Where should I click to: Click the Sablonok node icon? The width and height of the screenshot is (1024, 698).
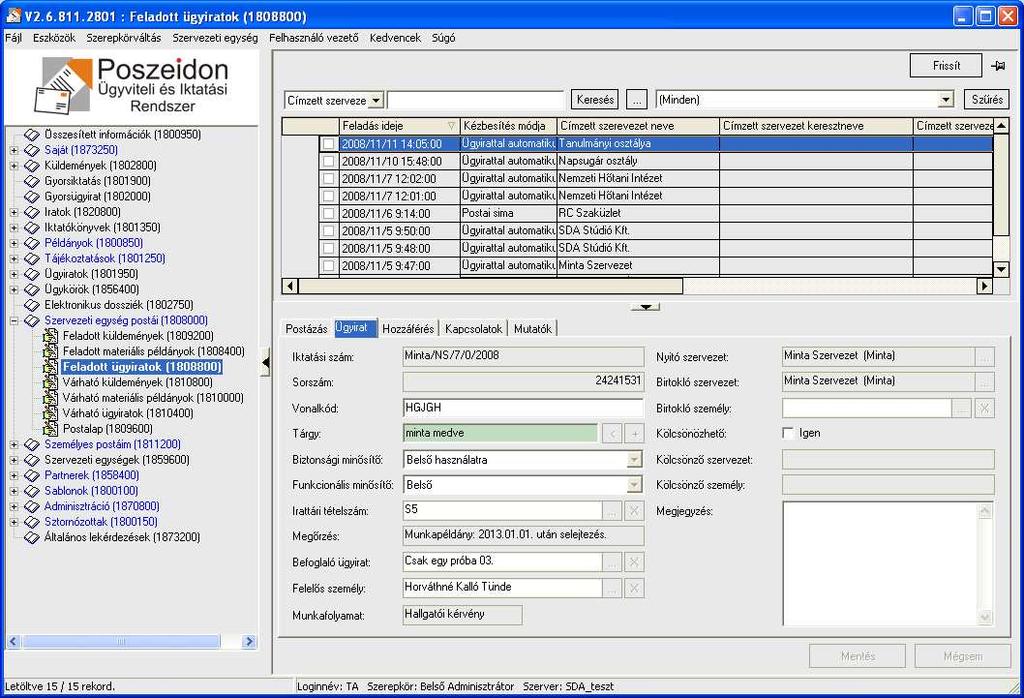[31, 491]
